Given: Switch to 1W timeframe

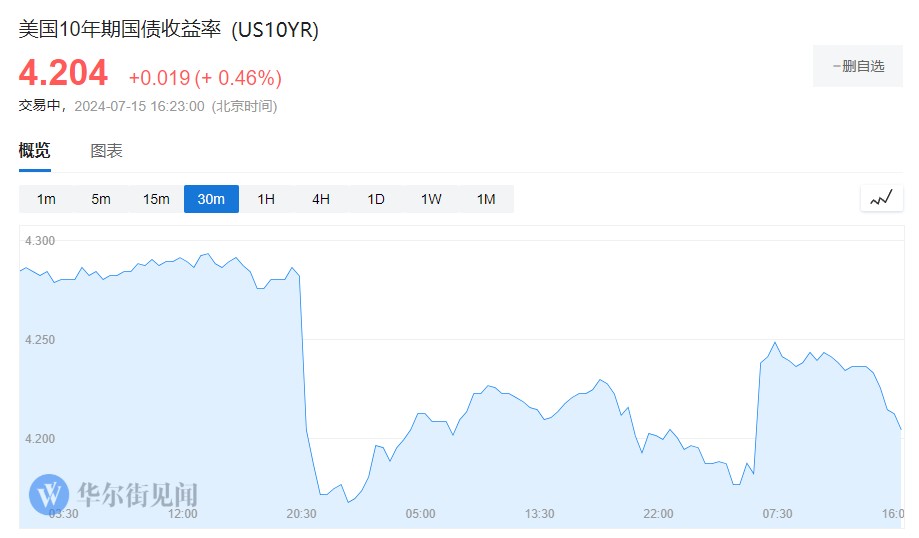Looking at the screenshot, I should (x=431, y=199).
